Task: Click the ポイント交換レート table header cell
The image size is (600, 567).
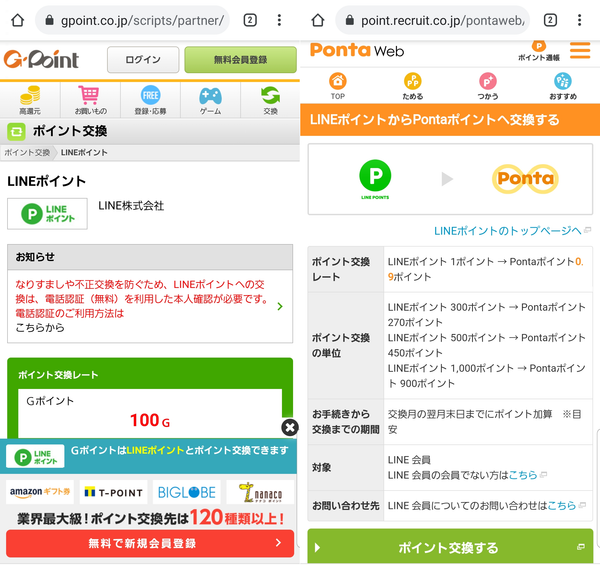Action: [346, 269]
